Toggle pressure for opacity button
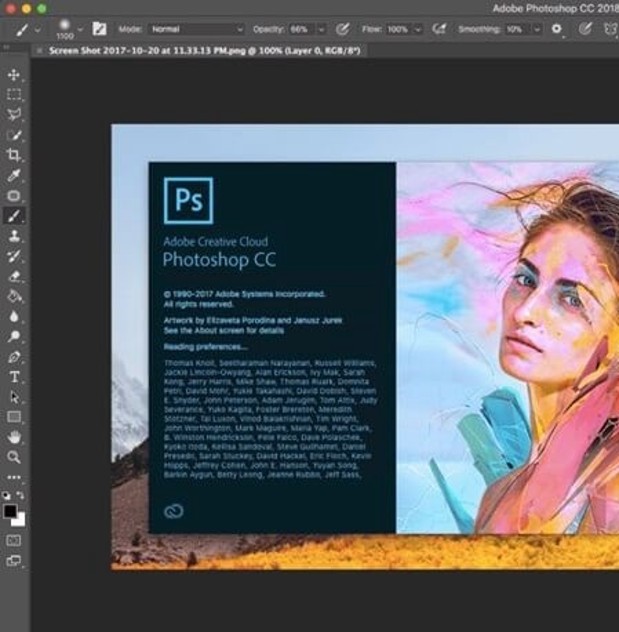The height and width of the screenshot is (632, 619). [x=344, y=29]
